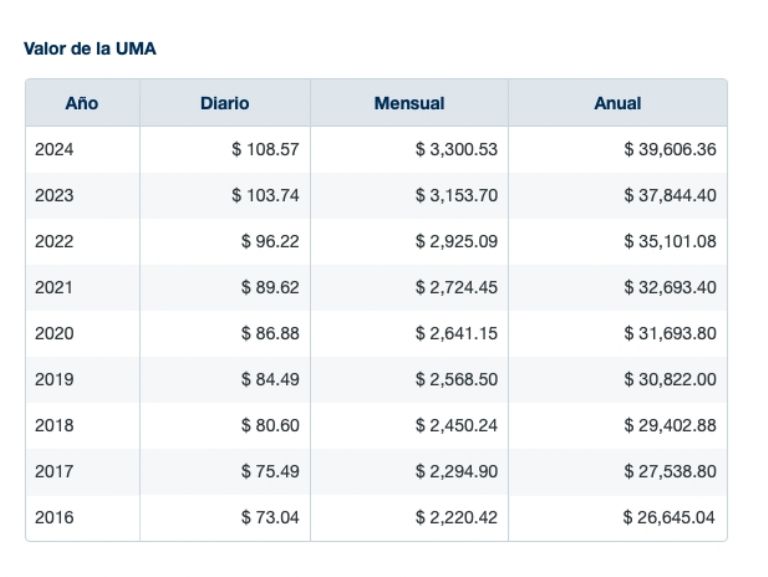Click monthly value $ 2,450.24
768x577 pixels.
click(456, 426)
